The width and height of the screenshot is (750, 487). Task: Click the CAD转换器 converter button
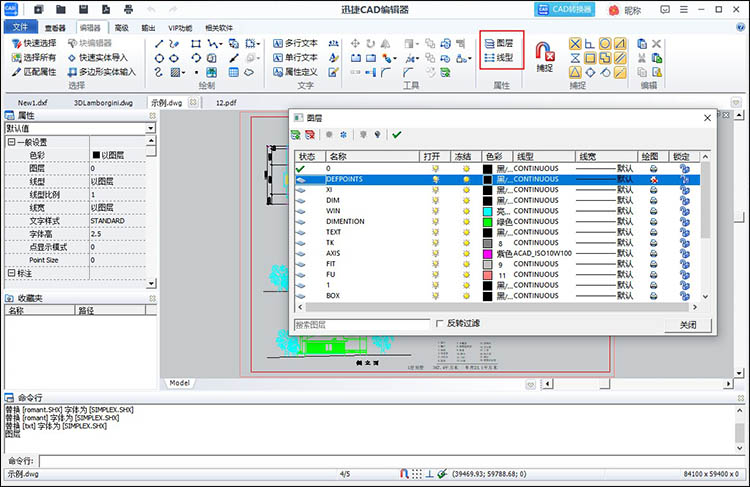coord(564,9)
